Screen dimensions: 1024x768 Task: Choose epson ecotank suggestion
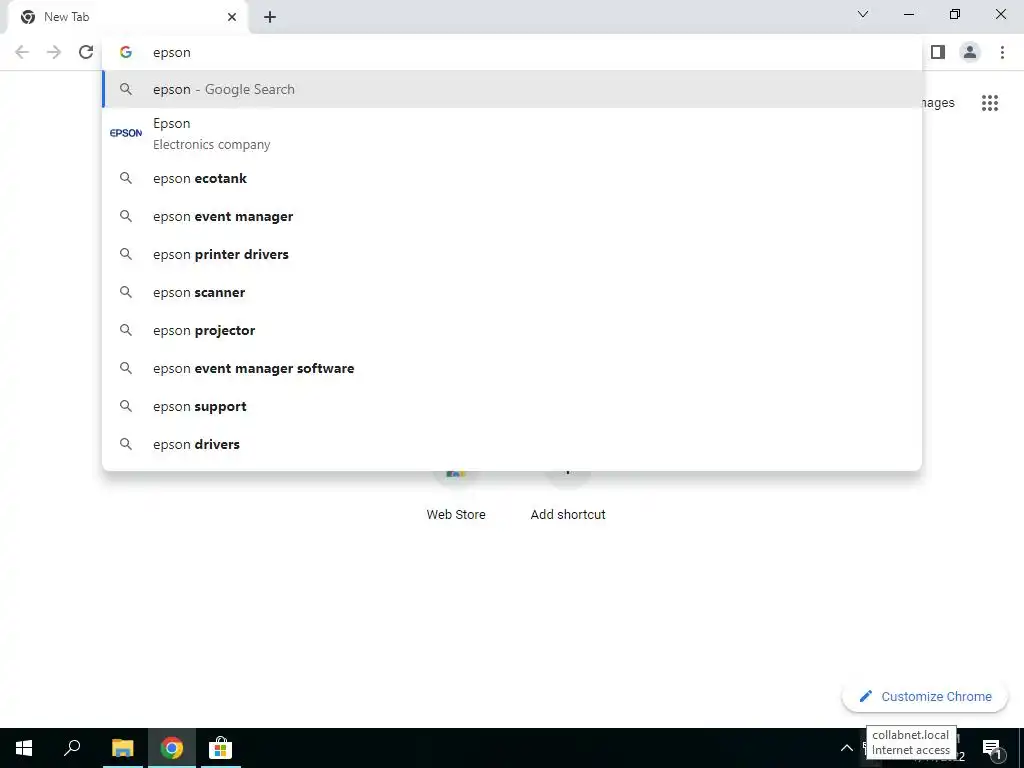pos(512,178)
